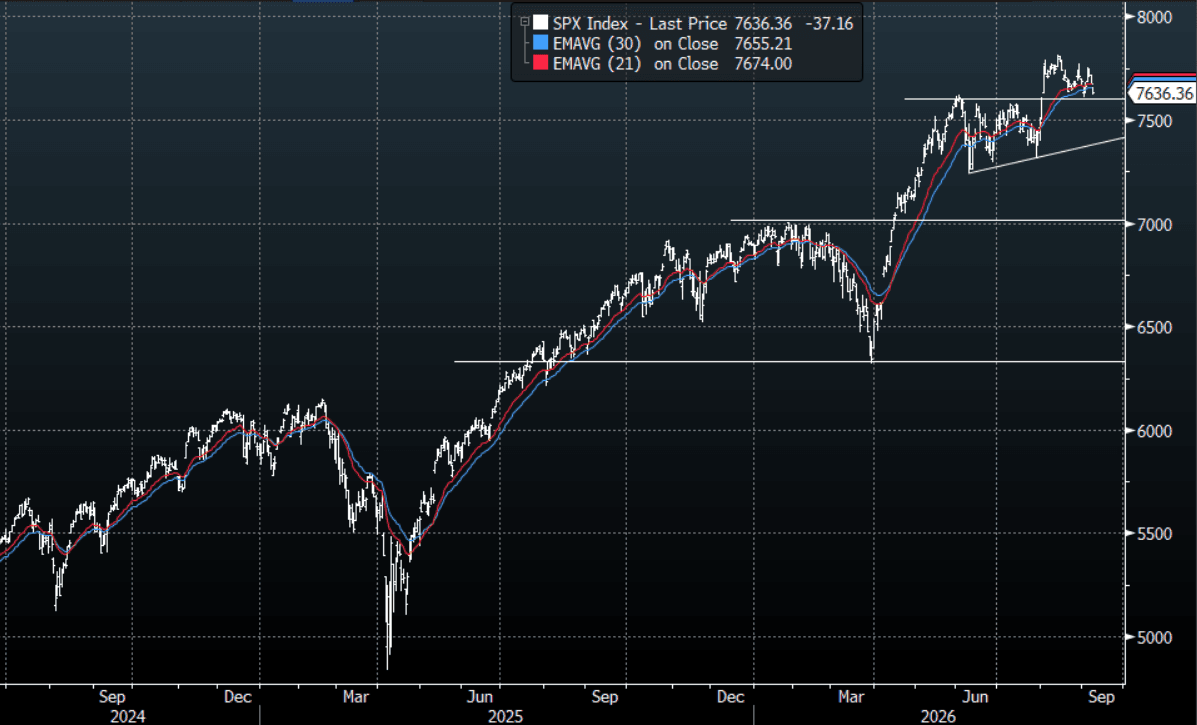1197x725 pixels.
Task: Click the white SPX Index legend swatch
Action: pos(540,23)
